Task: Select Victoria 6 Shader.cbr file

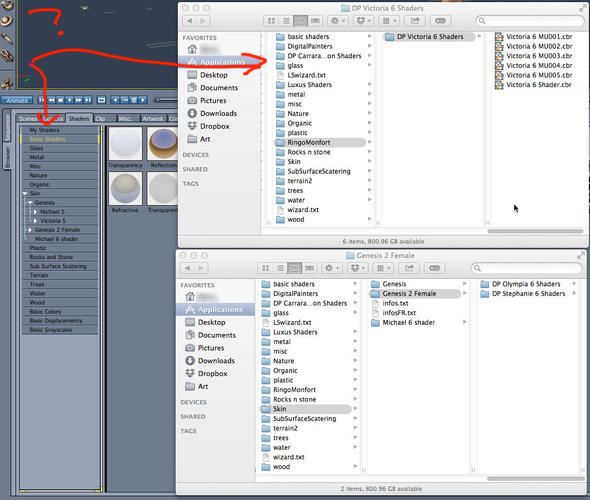Action: point(534,85)
